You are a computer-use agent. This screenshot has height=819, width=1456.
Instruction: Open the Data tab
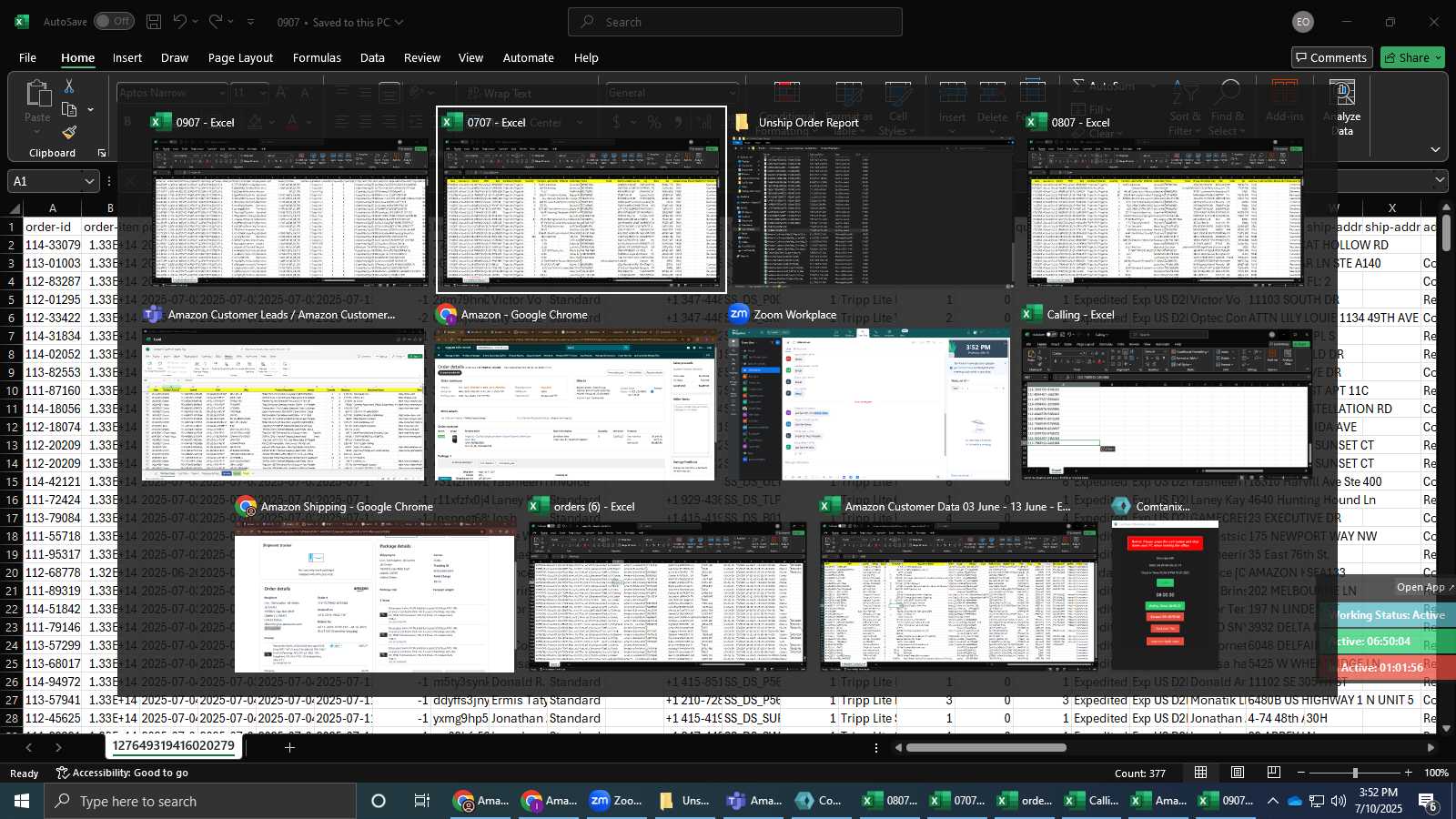tap(372, 57)
